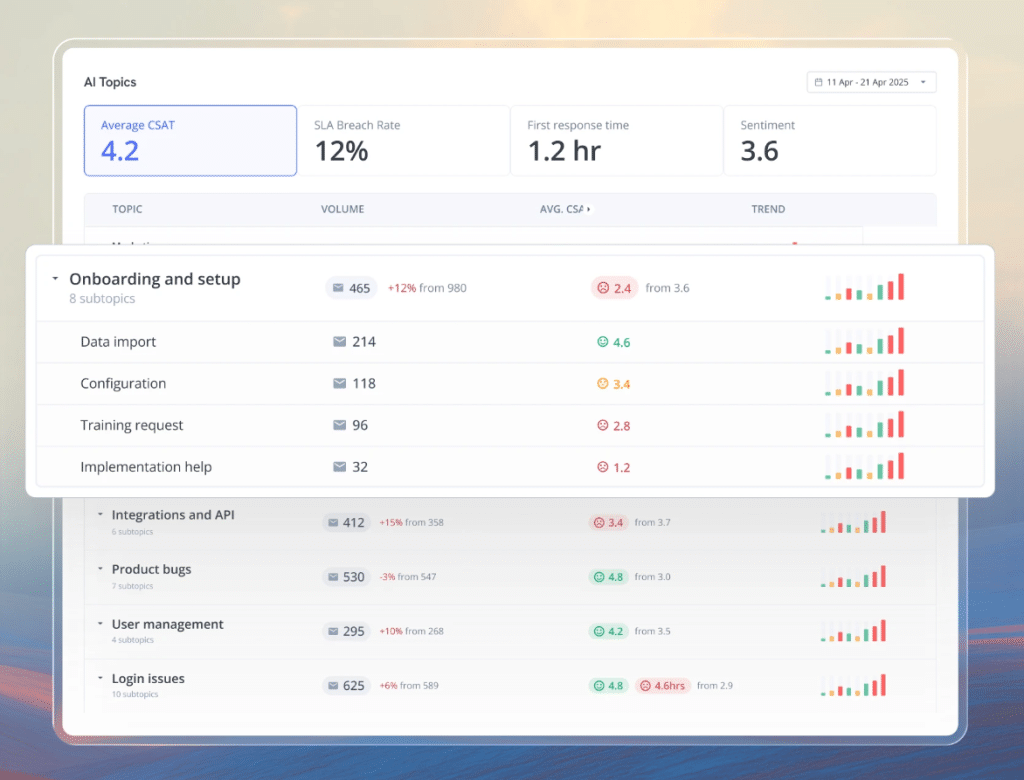
Task: Sort by the AVG. CSAT column header
Action: point(565,209)
